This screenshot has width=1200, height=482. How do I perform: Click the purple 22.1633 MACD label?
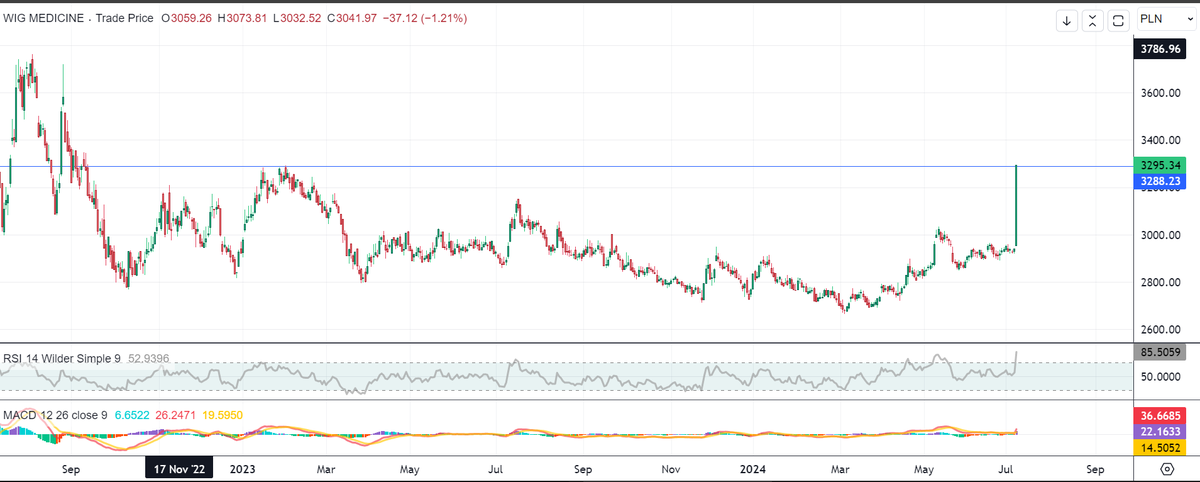[x=1160, y=431]
